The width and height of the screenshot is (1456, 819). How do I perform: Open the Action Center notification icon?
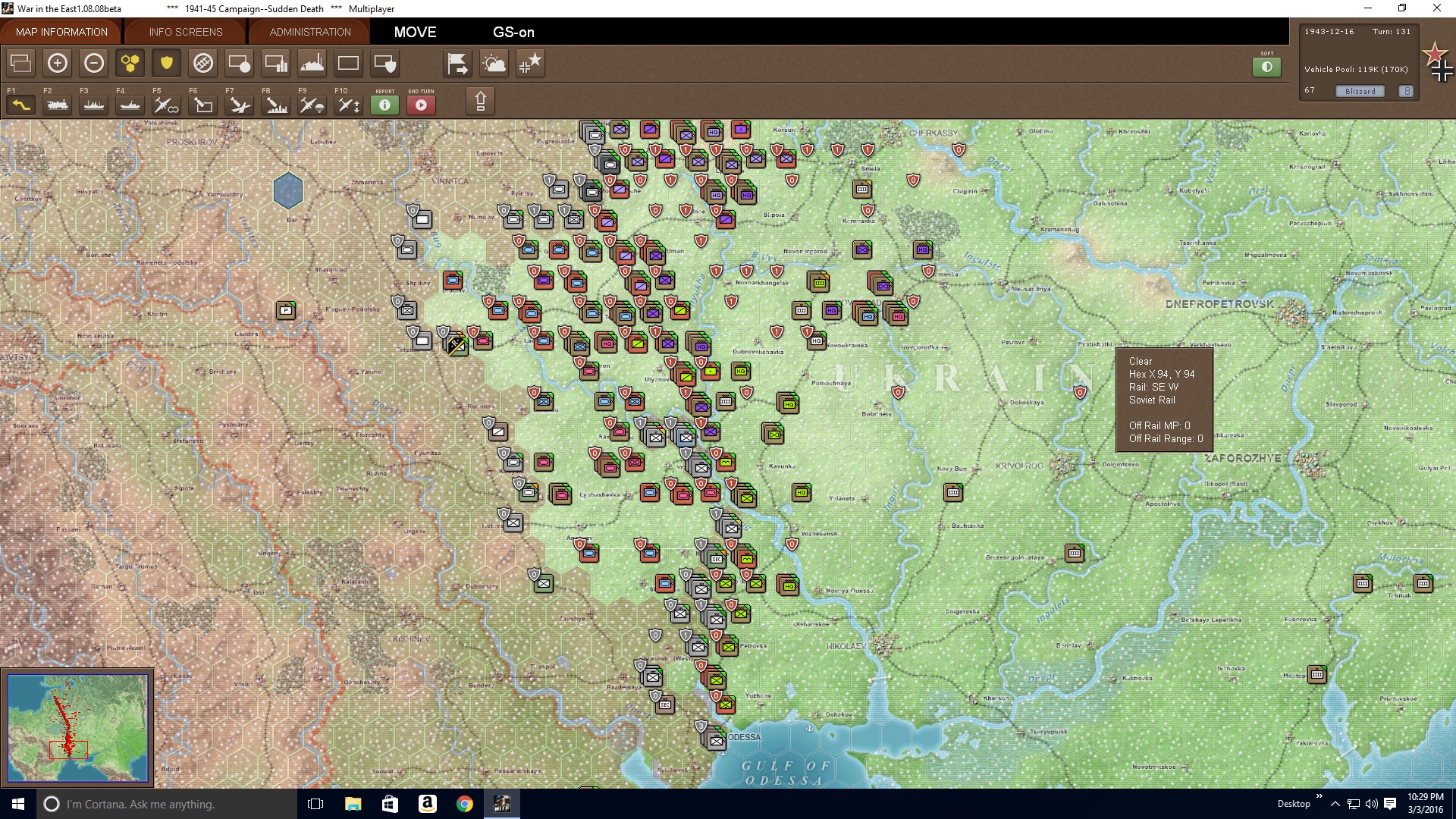pyautogui.click(x=1390, y=804)
